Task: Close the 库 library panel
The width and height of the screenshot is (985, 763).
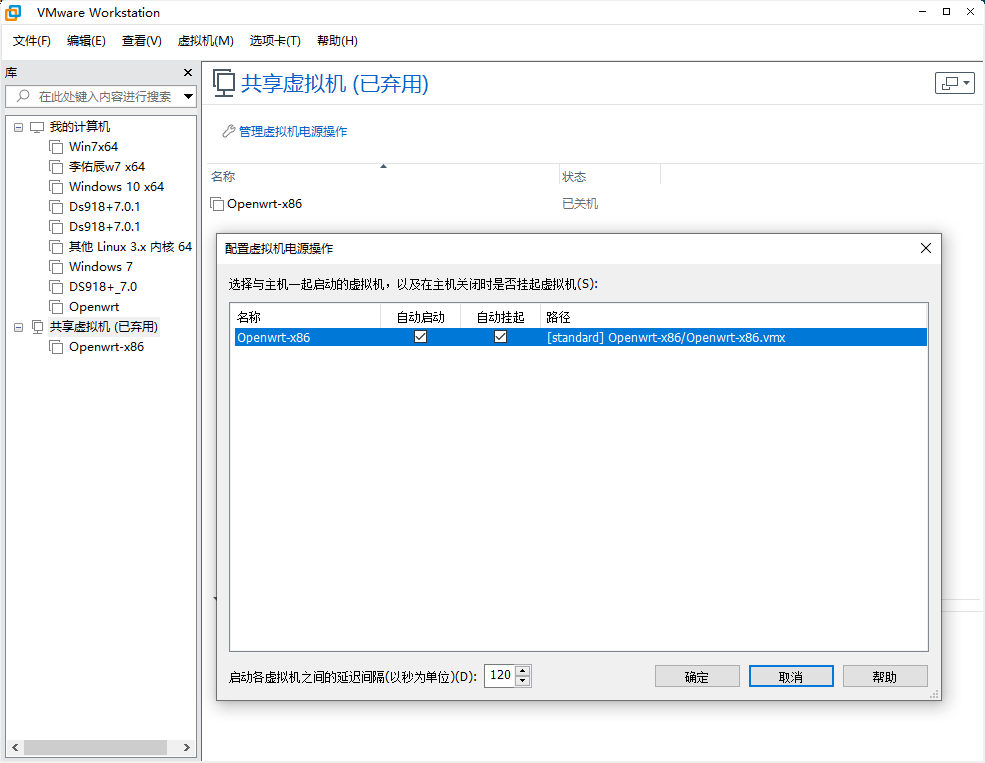Action: [187, 73]
